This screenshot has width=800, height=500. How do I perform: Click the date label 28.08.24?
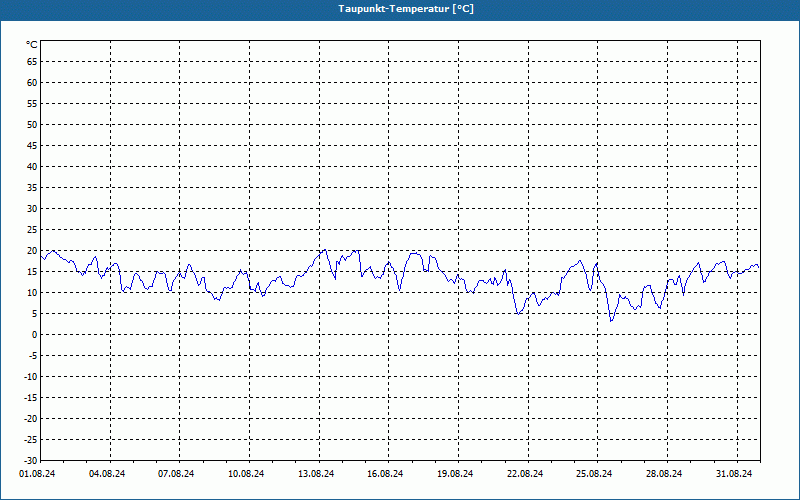pos(664,474)
